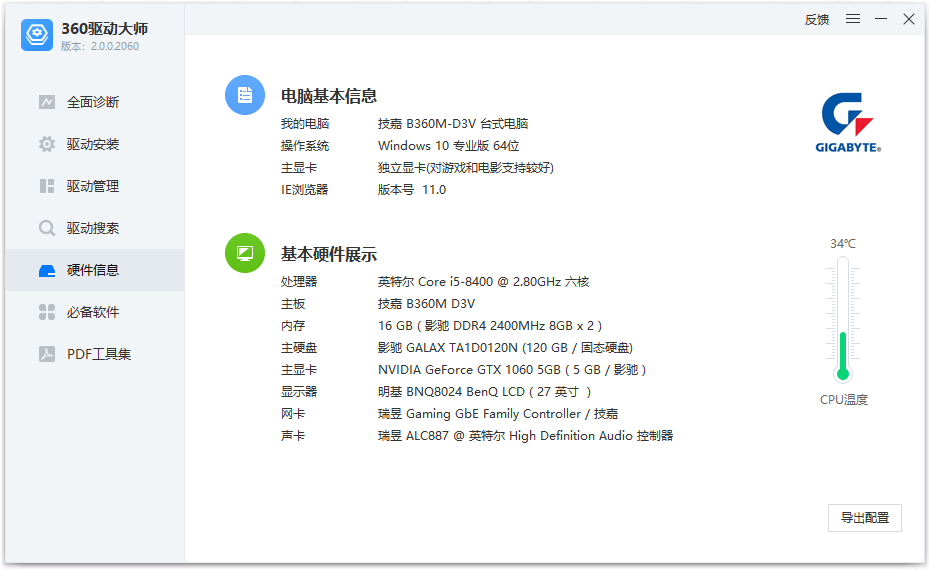This screenshot has height=570, width=930.
Task: Click the 处理器 label
Action: (x=299, y=282)
